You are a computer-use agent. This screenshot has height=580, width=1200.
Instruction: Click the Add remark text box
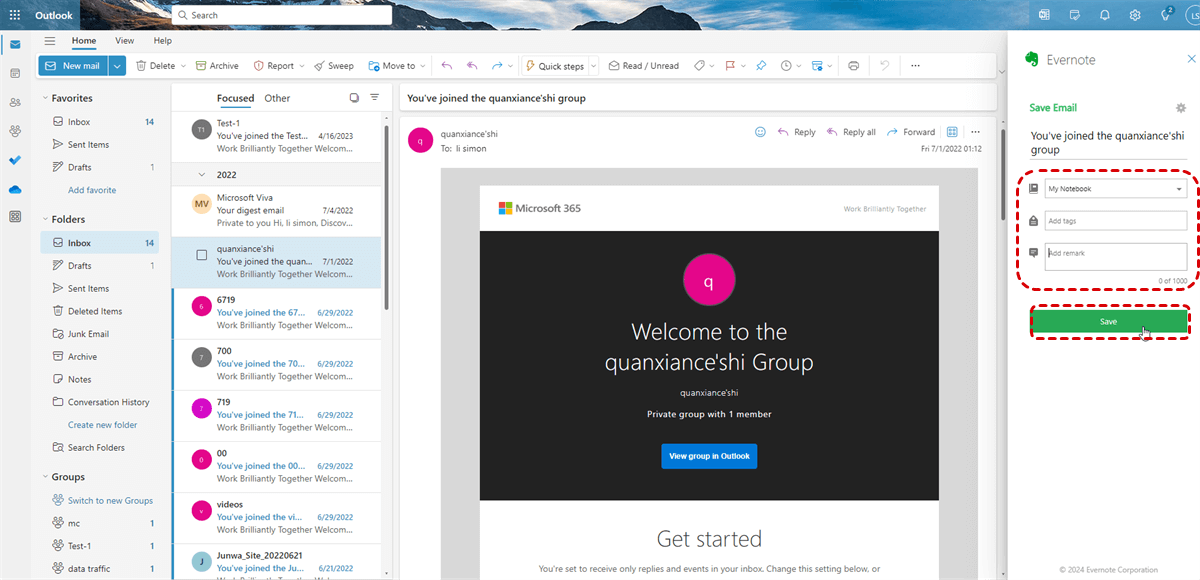pyautogui.click(x=1116, y=257)
